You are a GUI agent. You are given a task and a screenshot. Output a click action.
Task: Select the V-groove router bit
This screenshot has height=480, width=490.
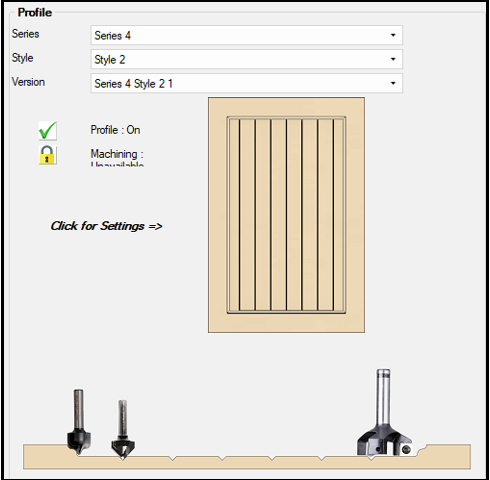123,430
